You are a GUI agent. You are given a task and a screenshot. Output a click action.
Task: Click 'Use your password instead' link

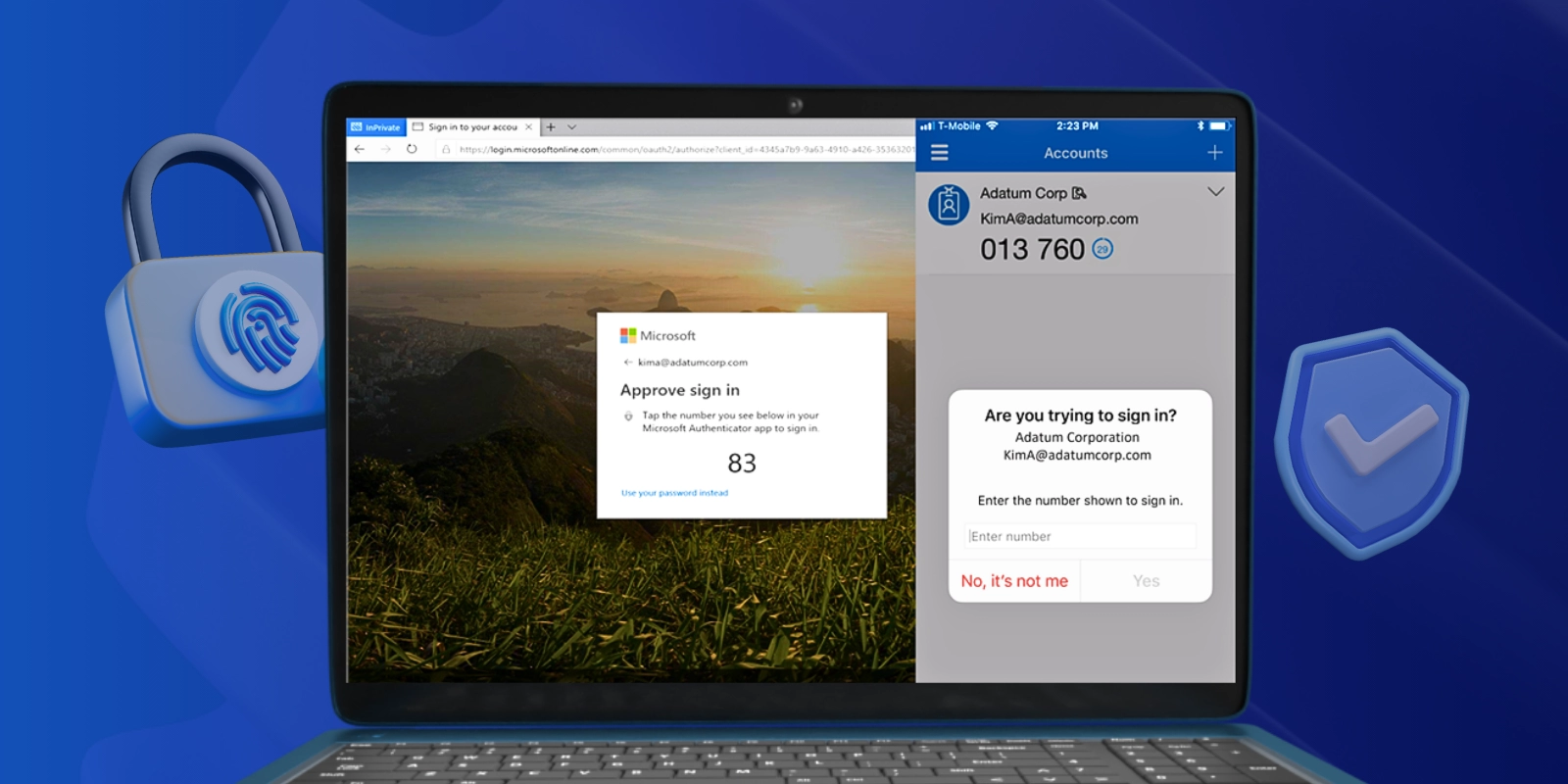[674, 493]
